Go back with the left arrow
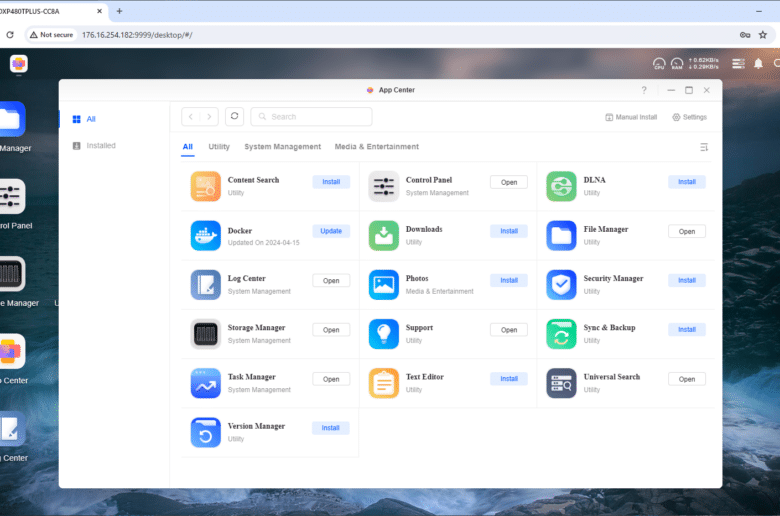The width and height of the screenshot is (780, 516). point(191,116)
